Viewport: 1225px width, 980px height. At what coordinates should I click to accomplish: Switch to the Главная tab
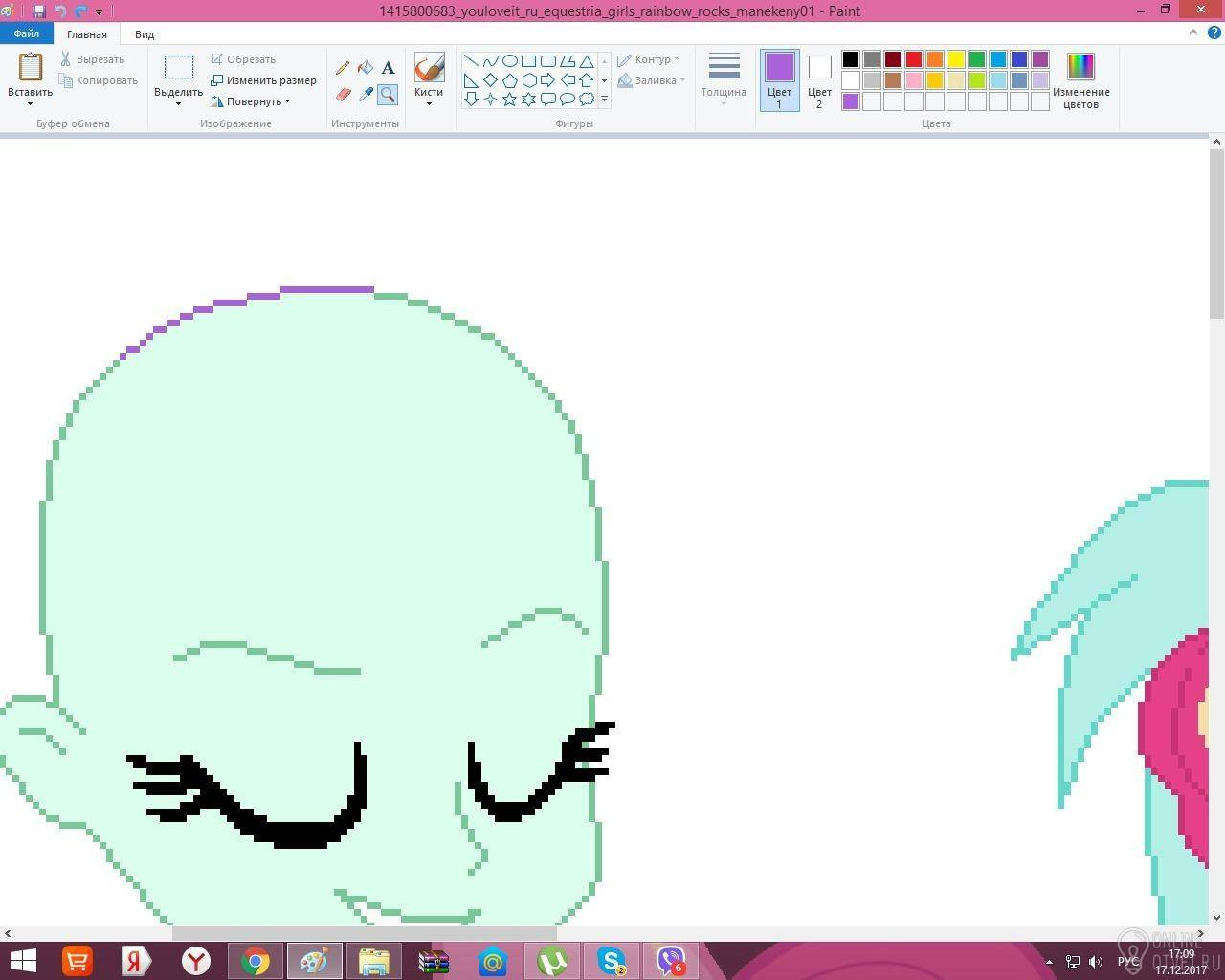(x=87, y=34)
